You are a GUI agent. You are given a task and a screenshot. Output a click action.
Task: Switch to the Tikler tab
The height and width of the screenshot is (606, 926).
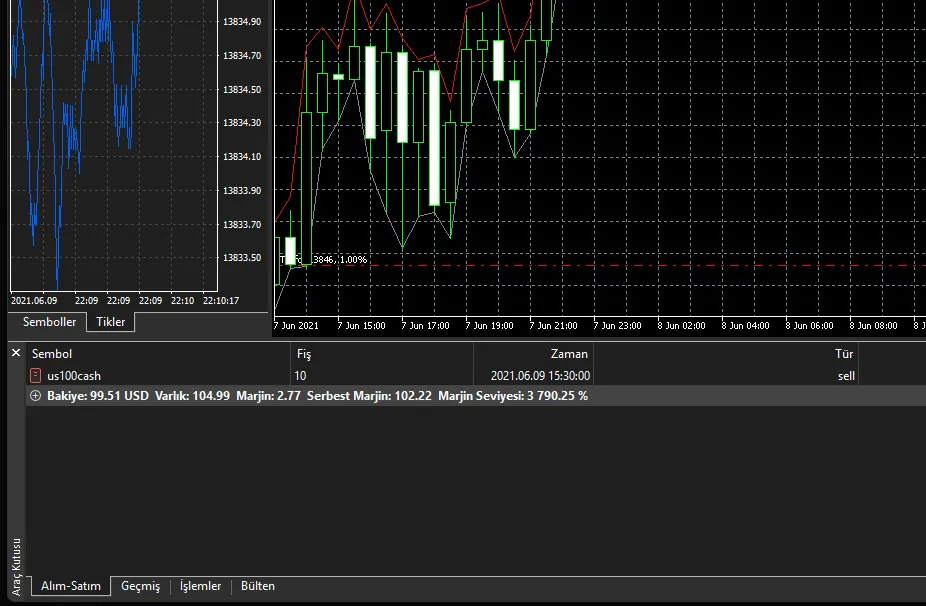110,322
